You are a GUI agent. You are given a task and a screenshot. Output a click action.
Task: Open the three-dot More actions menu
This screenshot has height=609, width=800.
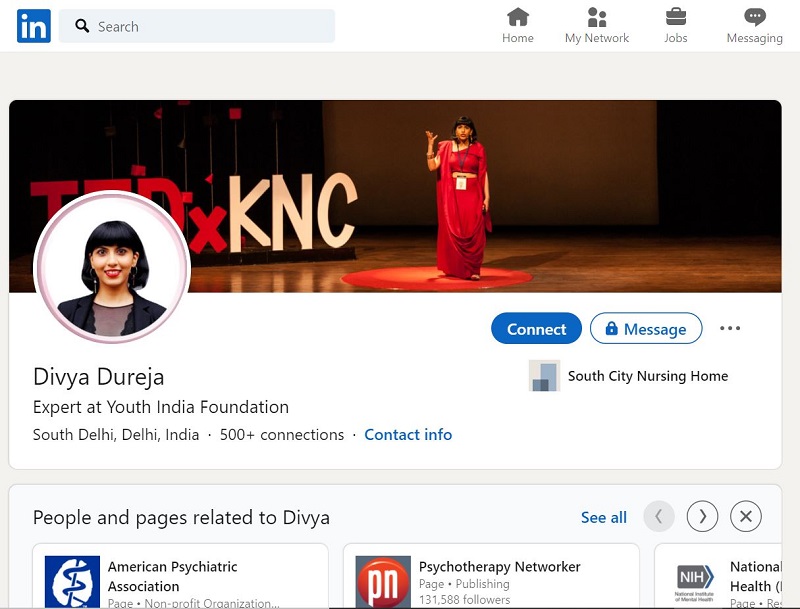click(x=730, y=328)
